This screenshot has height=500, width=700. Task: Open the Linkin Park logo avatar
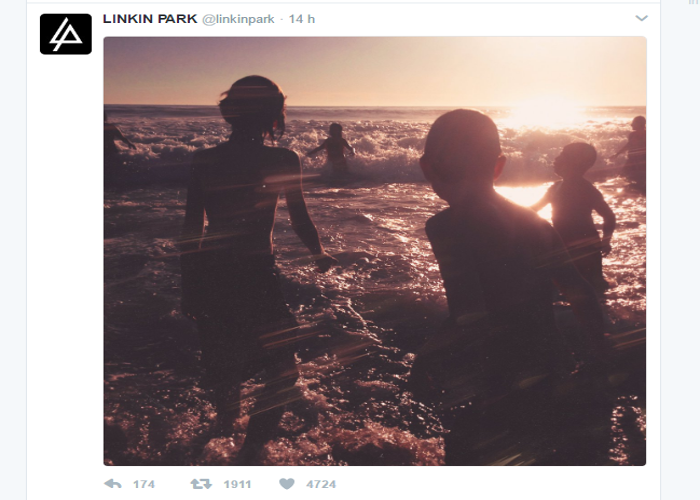(66, 34)
